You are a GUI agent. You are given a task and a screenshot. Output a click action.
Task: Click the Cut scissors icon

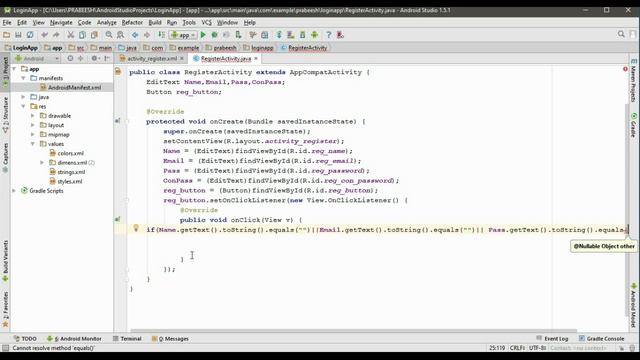pyautogui.click(x=71, y=35)
